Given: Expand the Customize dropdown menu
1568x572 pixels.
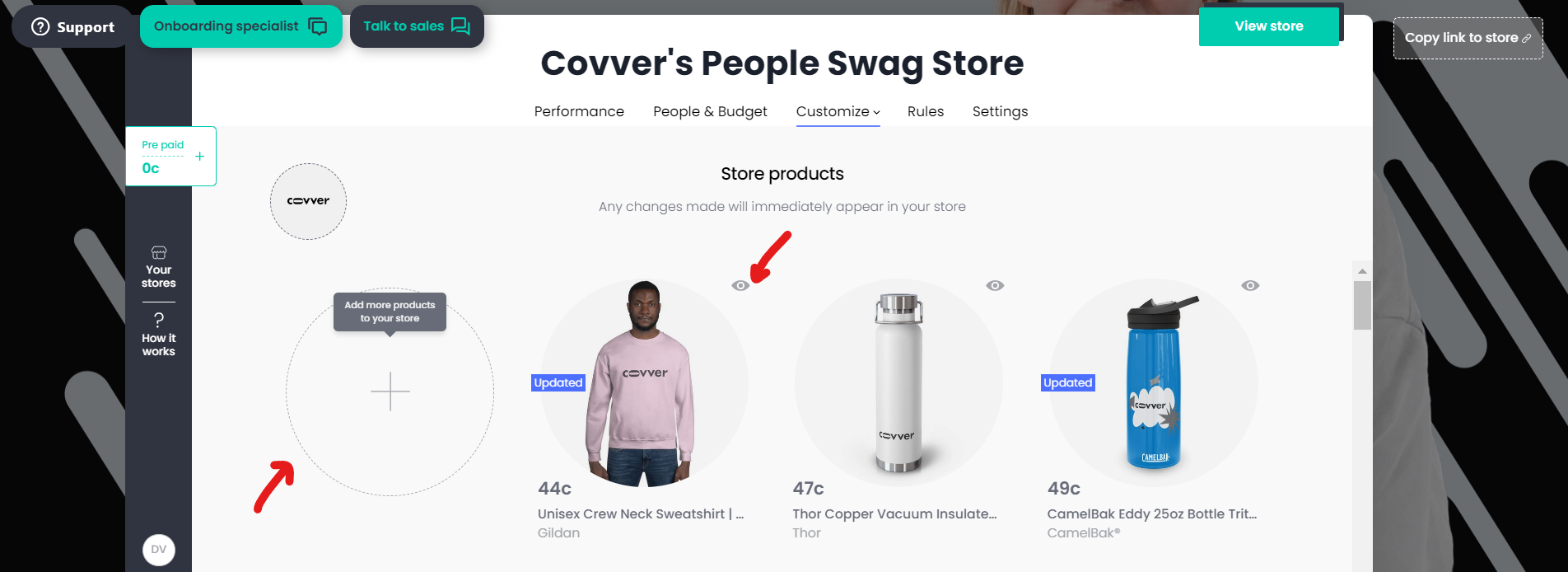Looking at the screenshot, I should point(838,111).
